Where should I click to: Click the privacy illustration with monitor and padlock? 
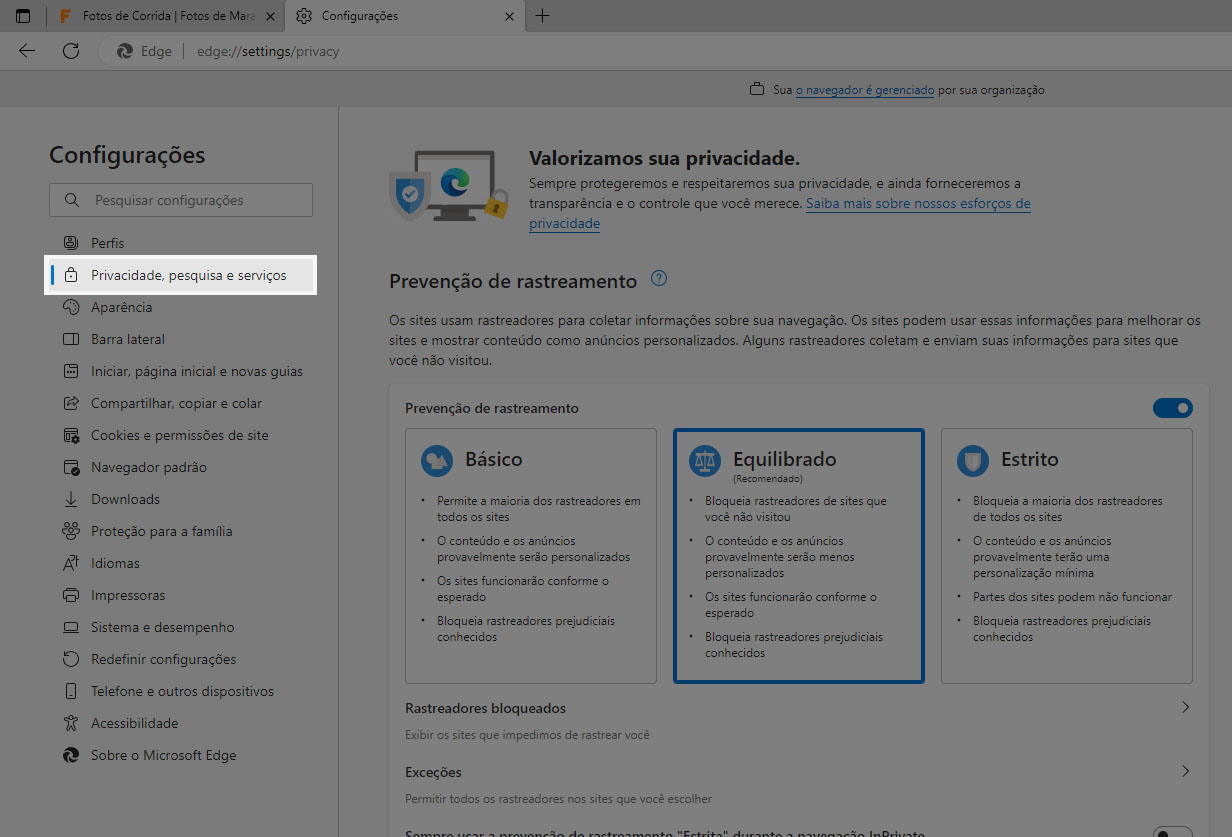pos(448,186)
